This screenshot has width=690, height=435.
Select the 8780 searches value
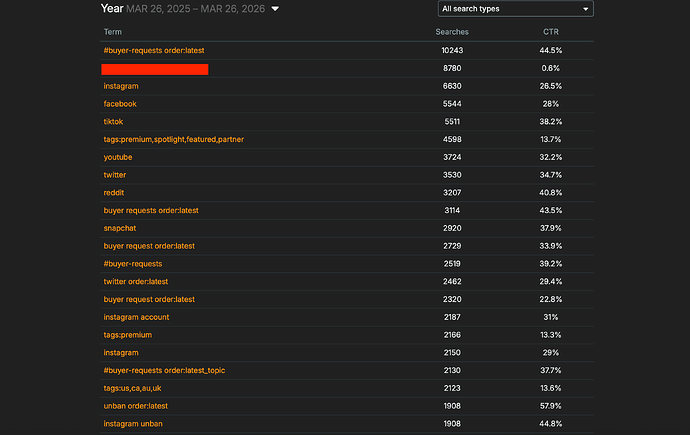pos(452,68)
